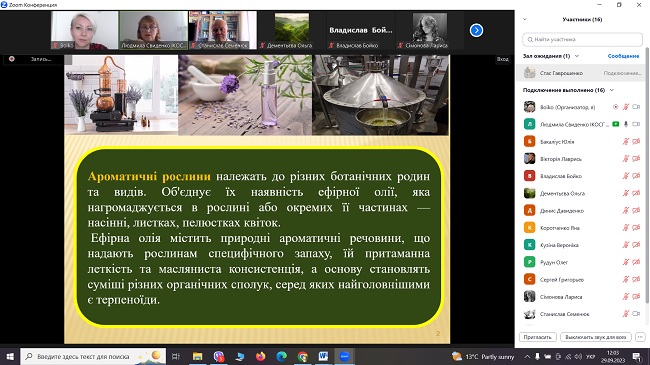Viewport: 650px width, 365px height.
Task: Toggle Станислав Семенюк's muted microphone icon
Action: 626,314
